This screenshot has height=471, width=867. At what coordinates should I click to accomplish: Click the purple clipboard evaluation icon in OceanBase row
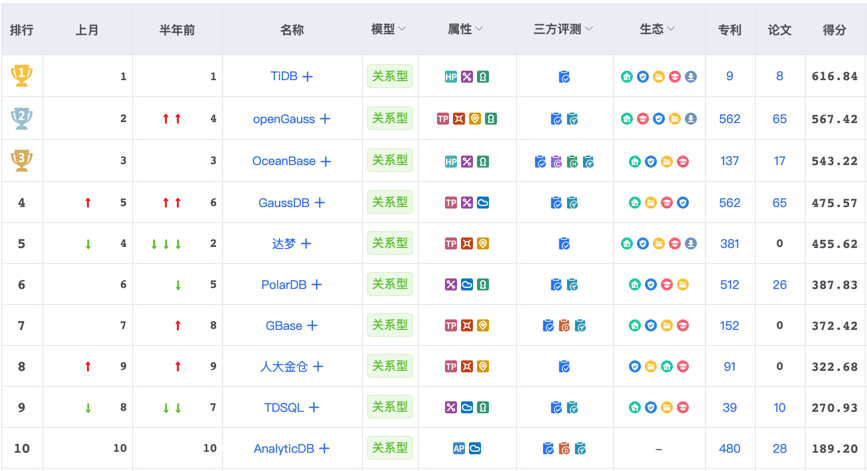[556, 161]
